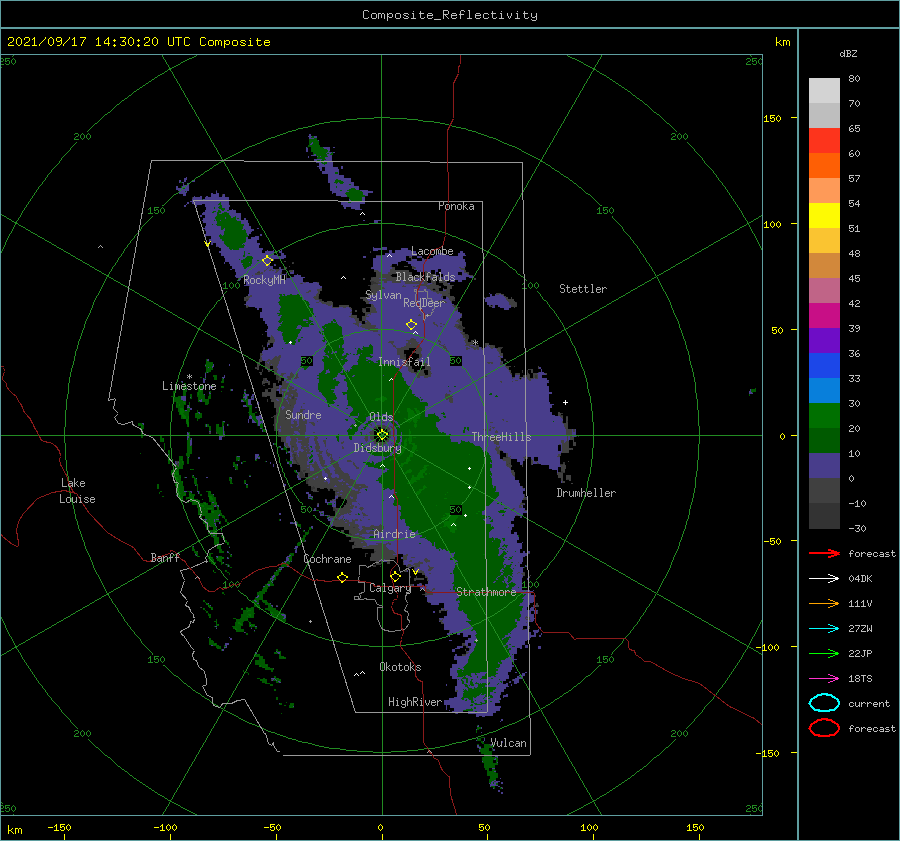
Task: Click the orange 111V arrow icon
Action: point(824,603)
